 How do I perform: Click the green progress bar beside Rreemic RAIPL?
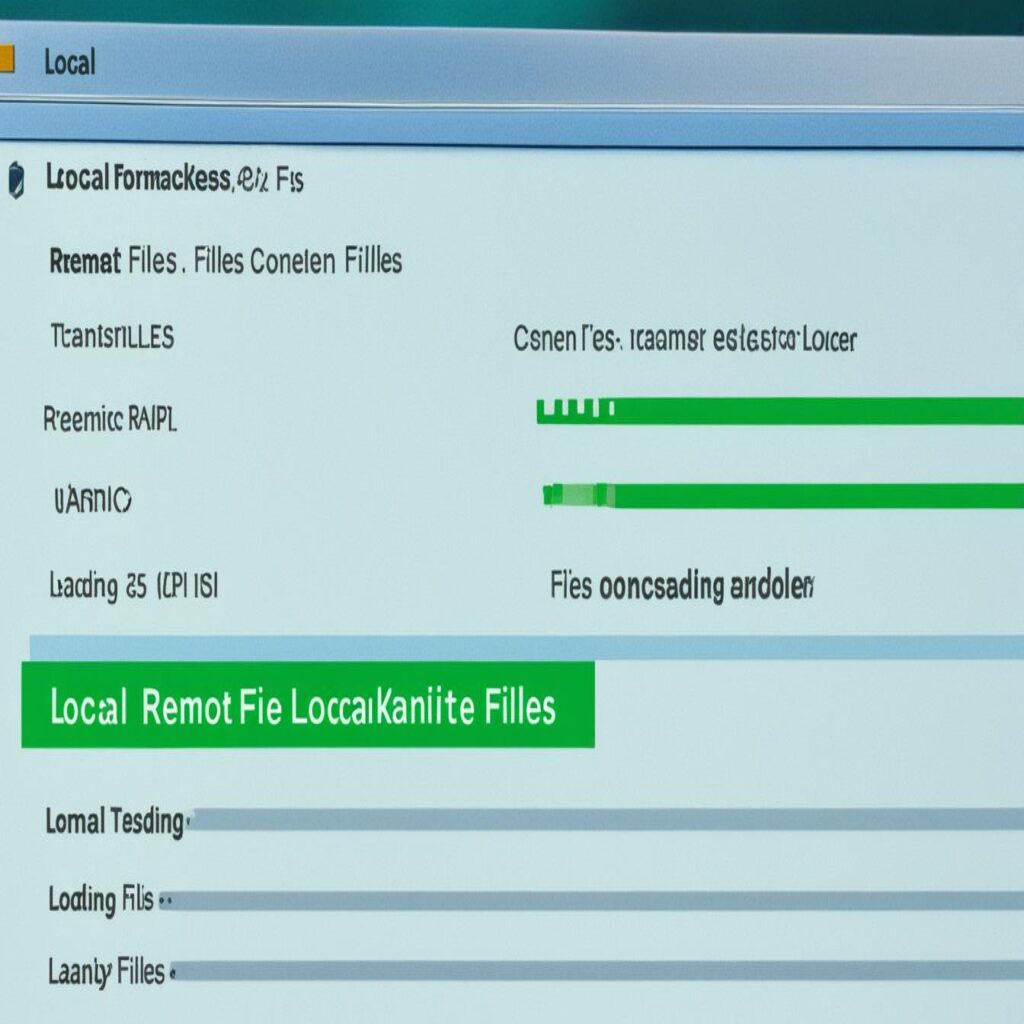pyautogui.click(x=780, y=411)
